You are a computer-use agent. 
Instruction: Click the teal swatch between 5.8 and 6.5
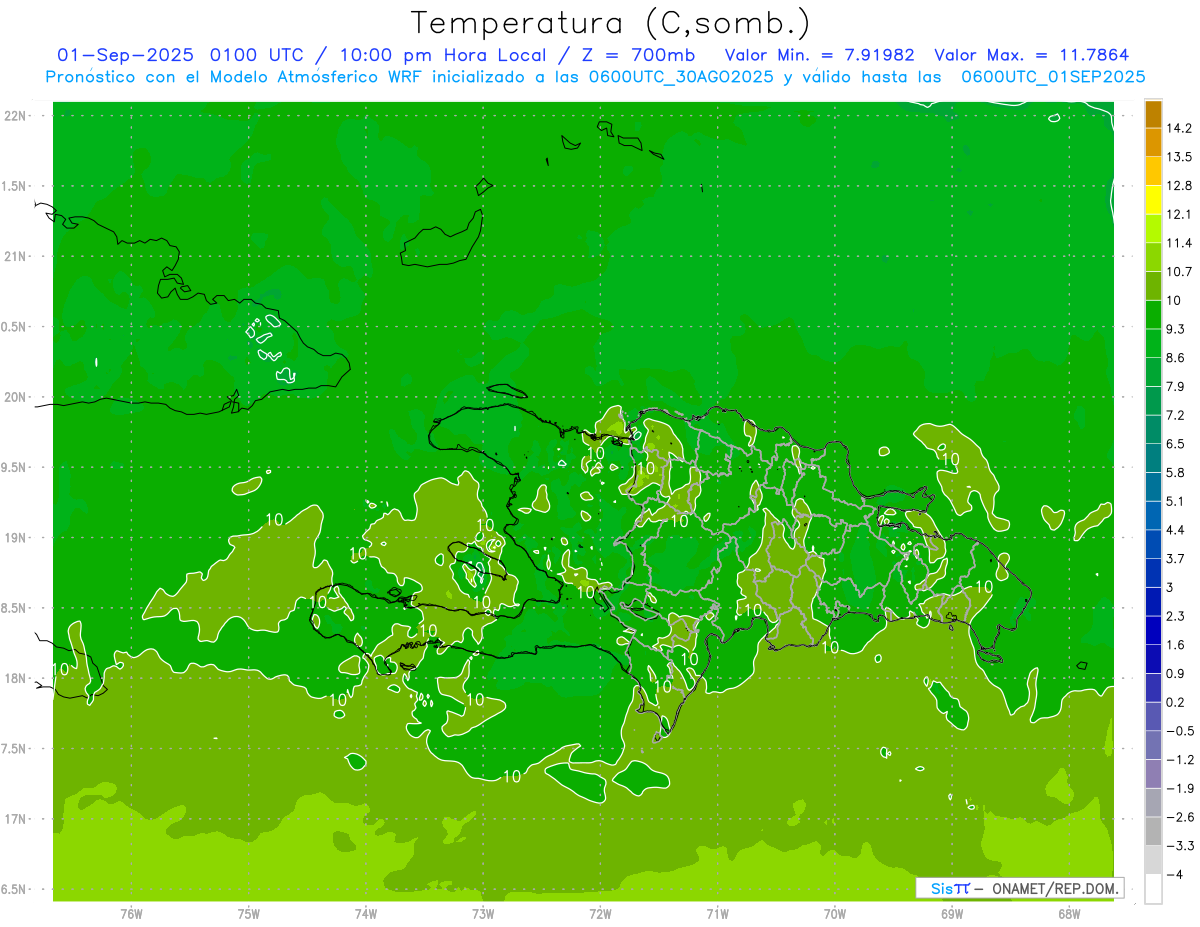1153,458
